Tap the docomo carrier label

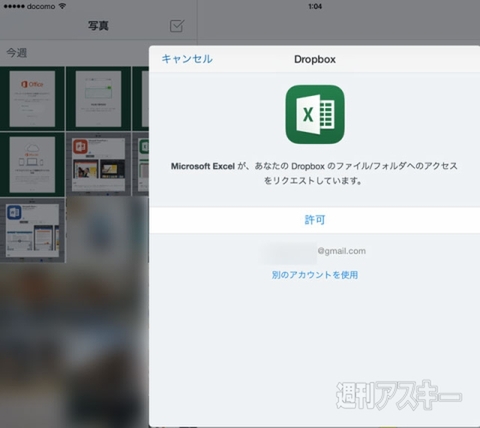coord(41,6)
